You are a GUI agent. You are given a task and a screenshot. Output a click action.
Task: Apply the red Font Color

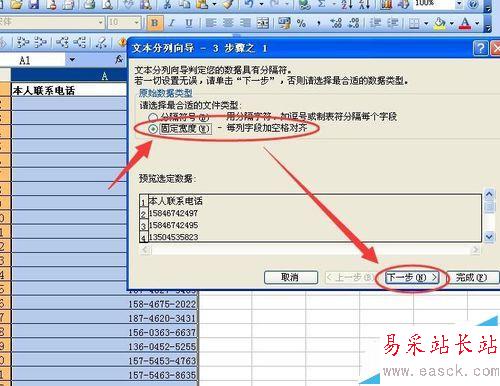click(465, 23)
